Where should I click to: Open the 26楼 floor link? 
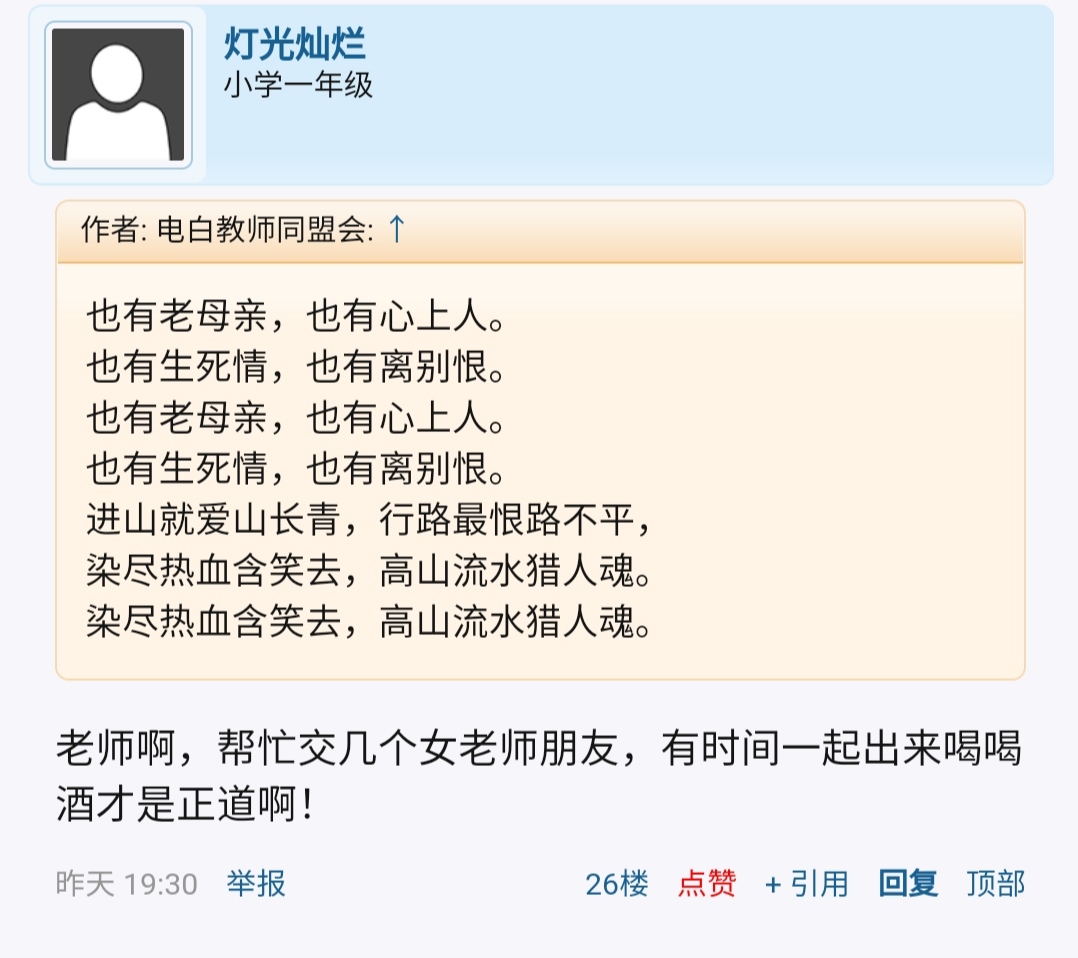pyautogui.click(x=616, y=883)
